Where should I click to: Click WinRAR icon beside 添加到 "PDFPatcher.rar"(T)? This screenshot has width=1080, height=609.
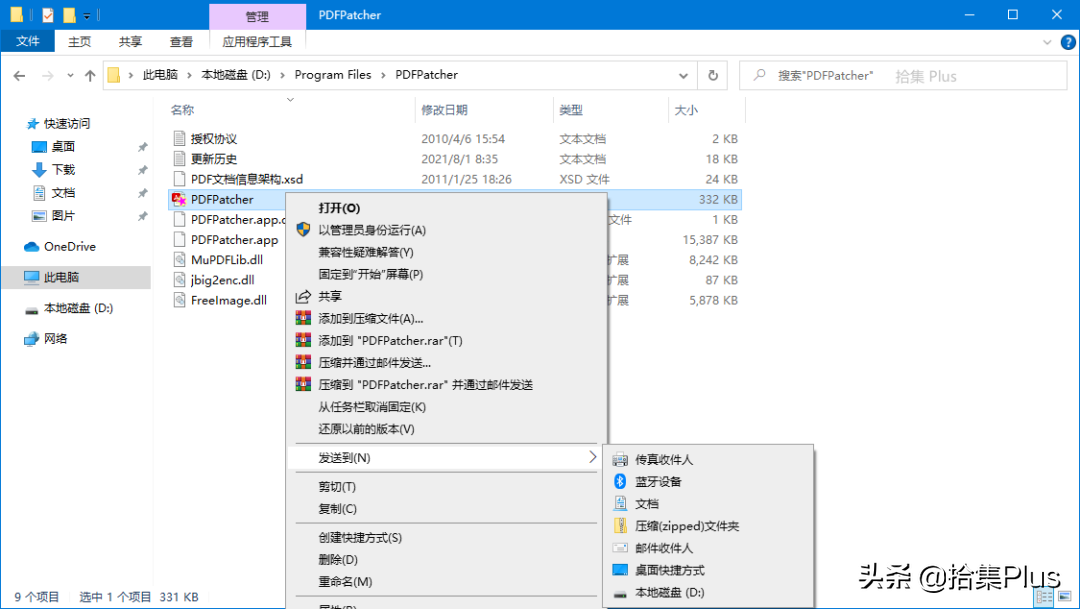coord(303,340)
